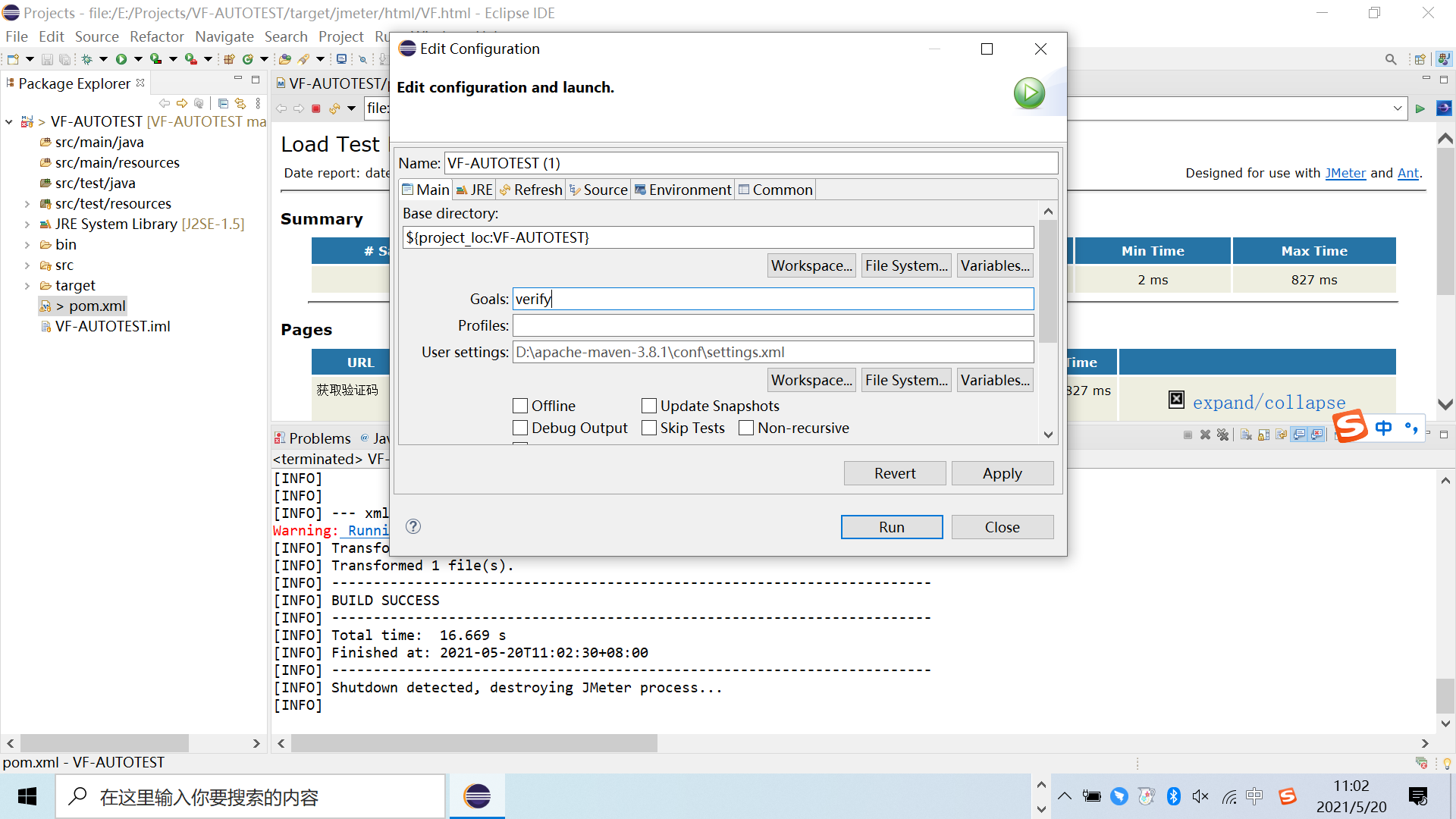The width and height of the screenshot is (1456, 819).
Task: Open the Run toolbar dropdown arrow
Action: pyautogui.click(x=138, y=59)
